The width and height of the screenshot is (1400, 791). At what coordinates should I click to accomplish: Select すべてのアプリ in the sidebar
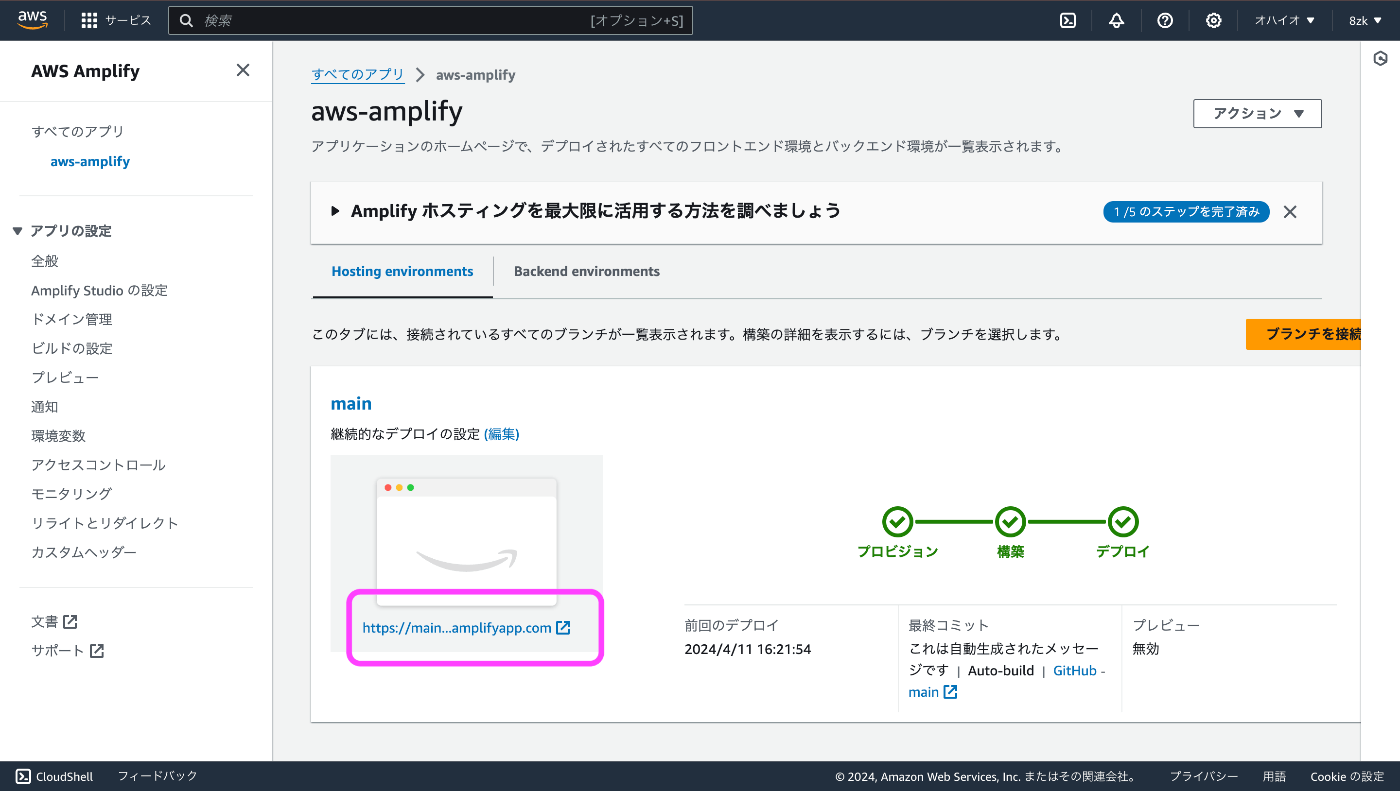(78, 131)
